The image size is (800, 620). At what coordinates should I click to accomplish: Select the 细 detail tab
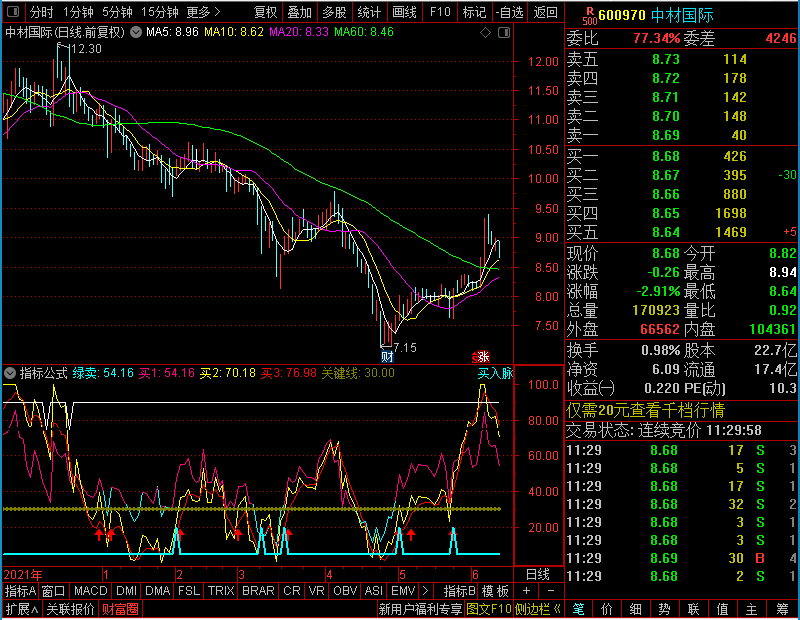635,609
